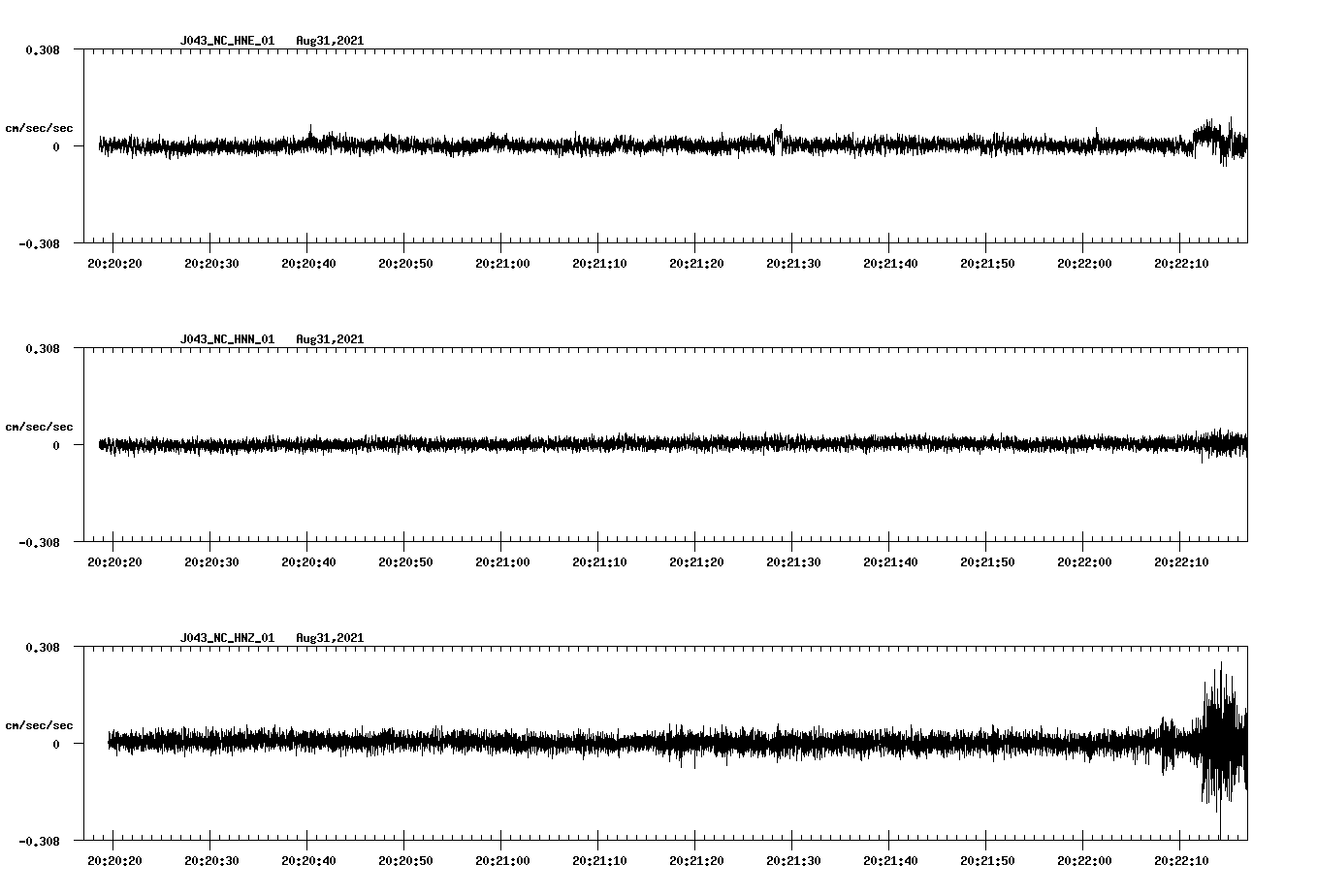Select 20:20:30 time label under HNE plot

[x=211, y=263]
